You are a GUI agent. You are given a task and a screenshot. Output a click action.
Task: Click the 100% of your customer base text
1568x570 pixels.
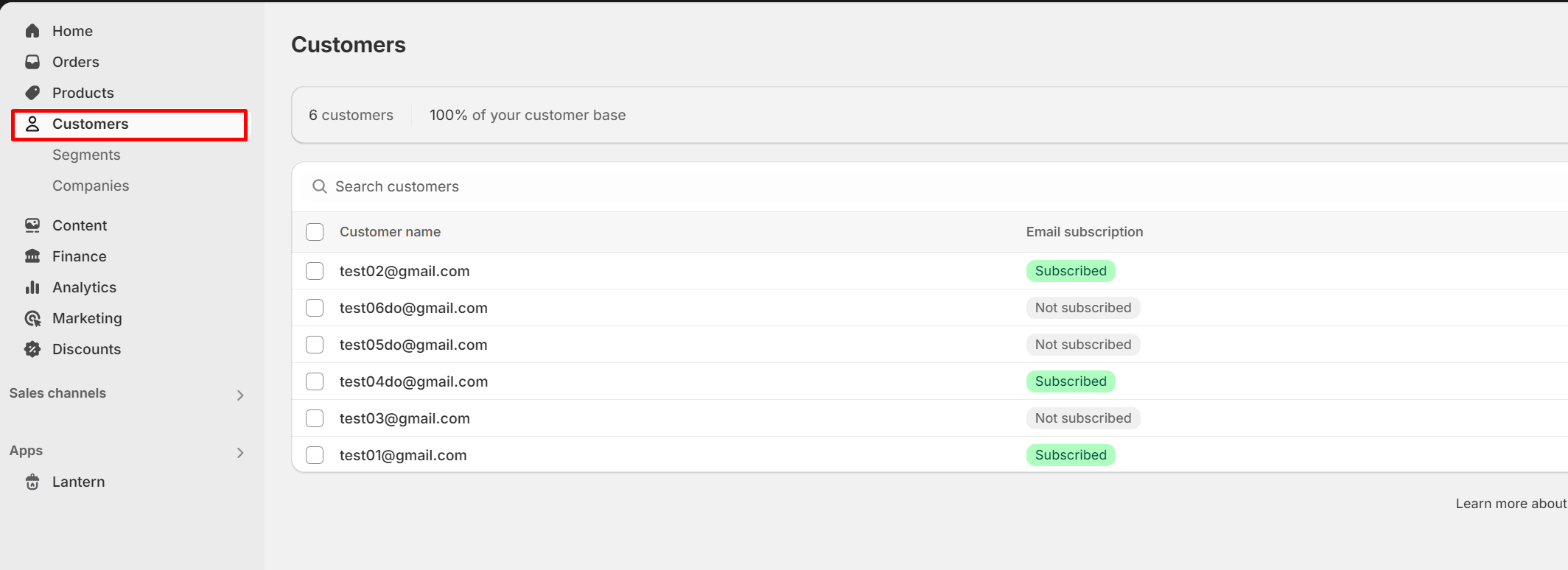[x=528, y=115]
